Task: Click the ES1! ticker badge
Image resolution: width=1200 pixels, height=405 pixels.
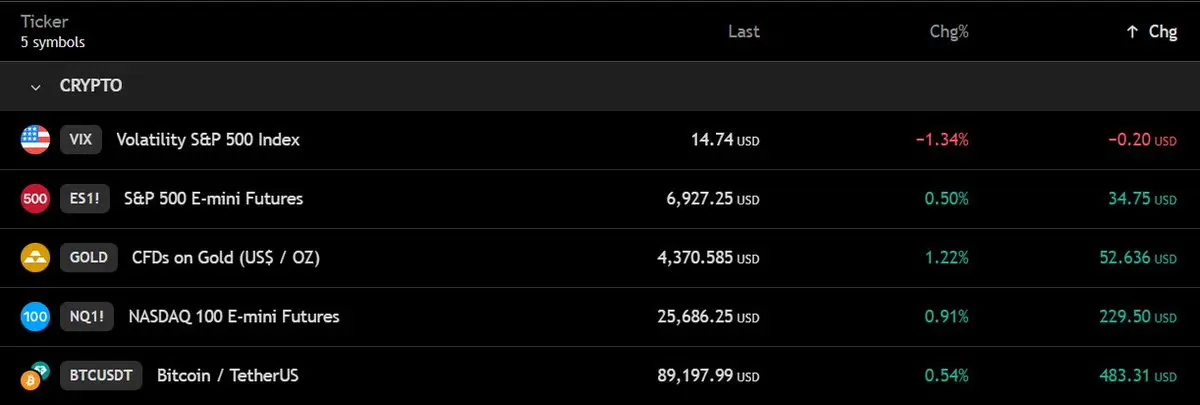Action: coord(84,199)
